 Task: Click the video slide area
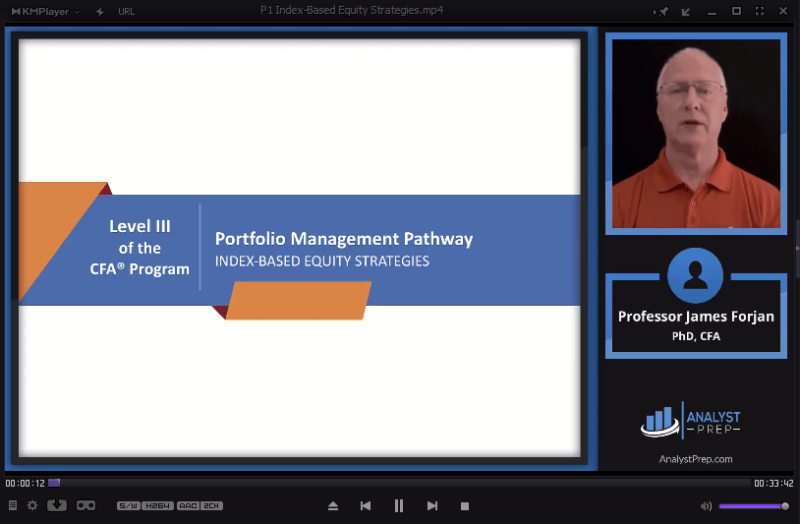[x=299, y=247]
